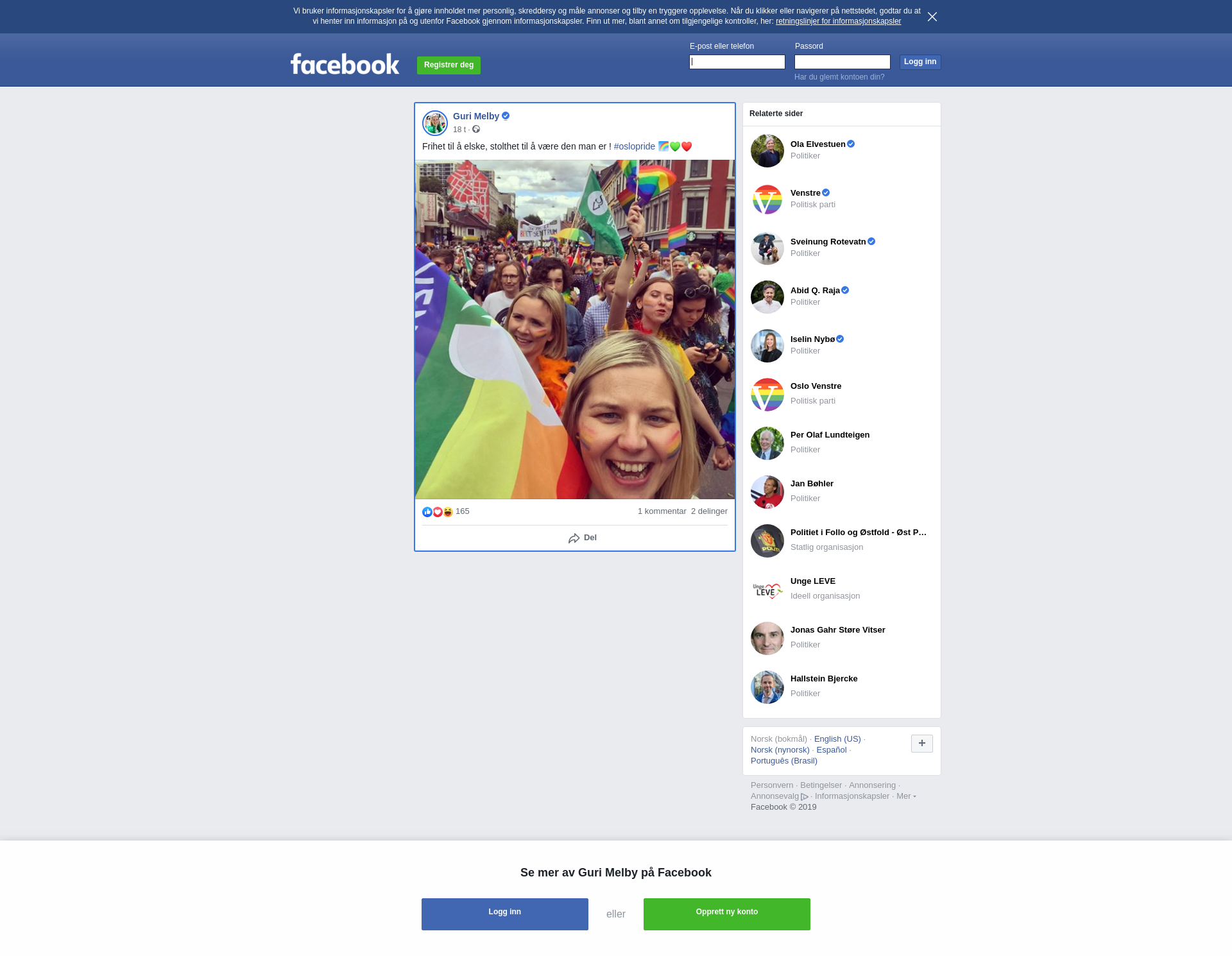Open the Abid Q. Raja page link
The width and height of the screenshot is (1232, 956).
815,291
